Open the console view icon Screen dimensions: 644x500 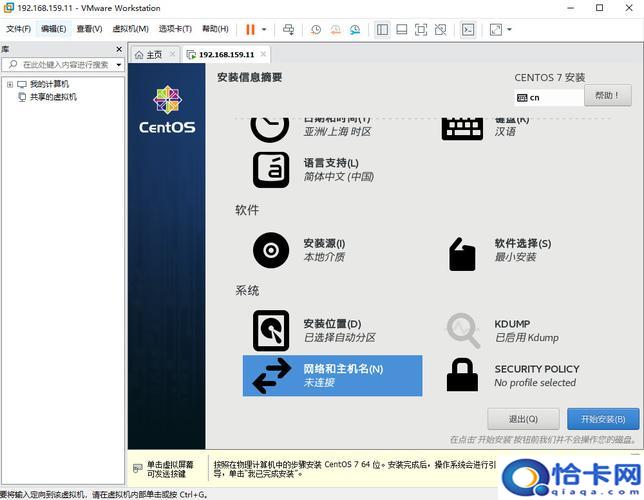coord(468,30)
